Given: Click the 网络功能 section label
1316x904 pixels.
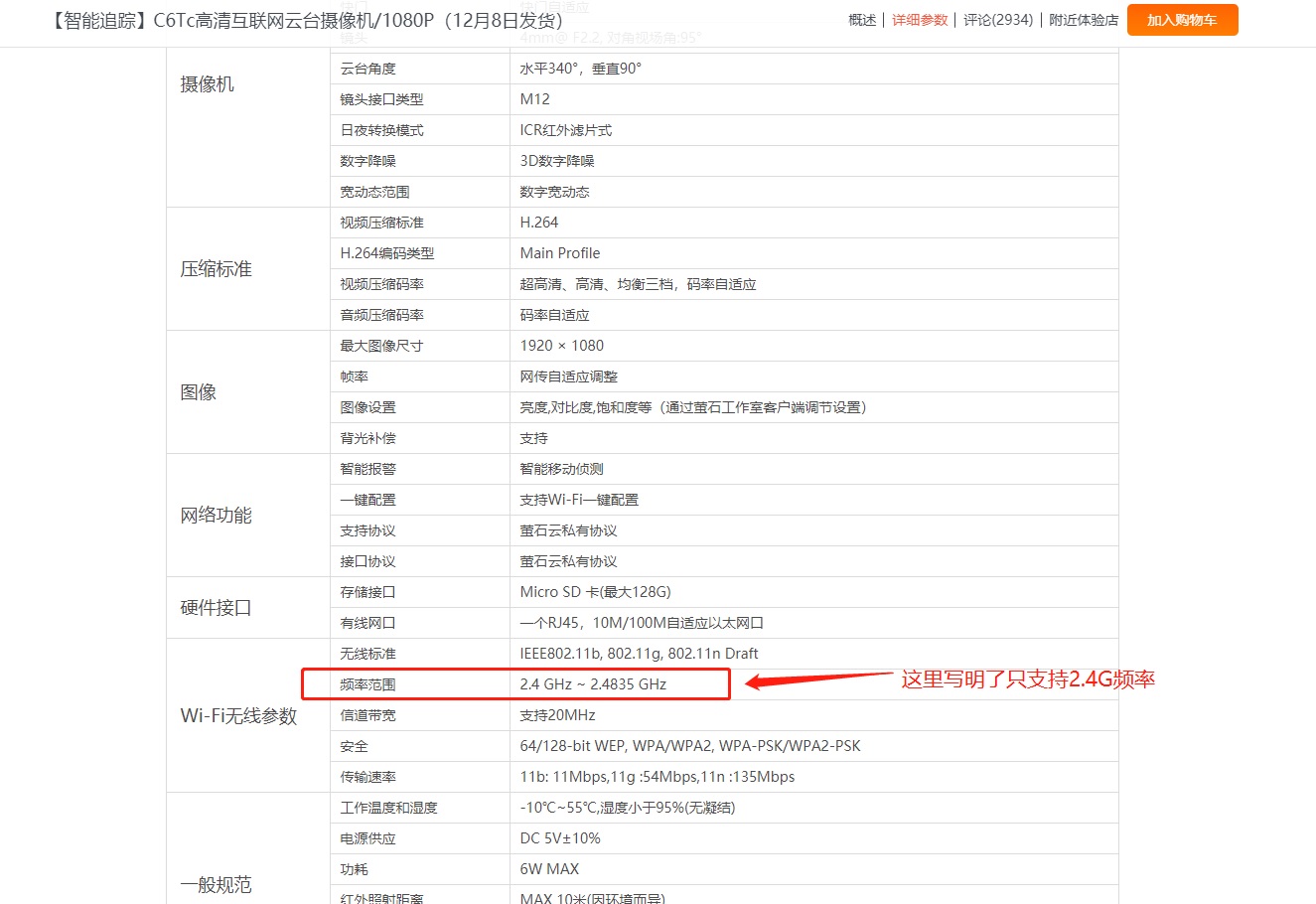Looking at the screenshot, I should (x=215, y=515).
